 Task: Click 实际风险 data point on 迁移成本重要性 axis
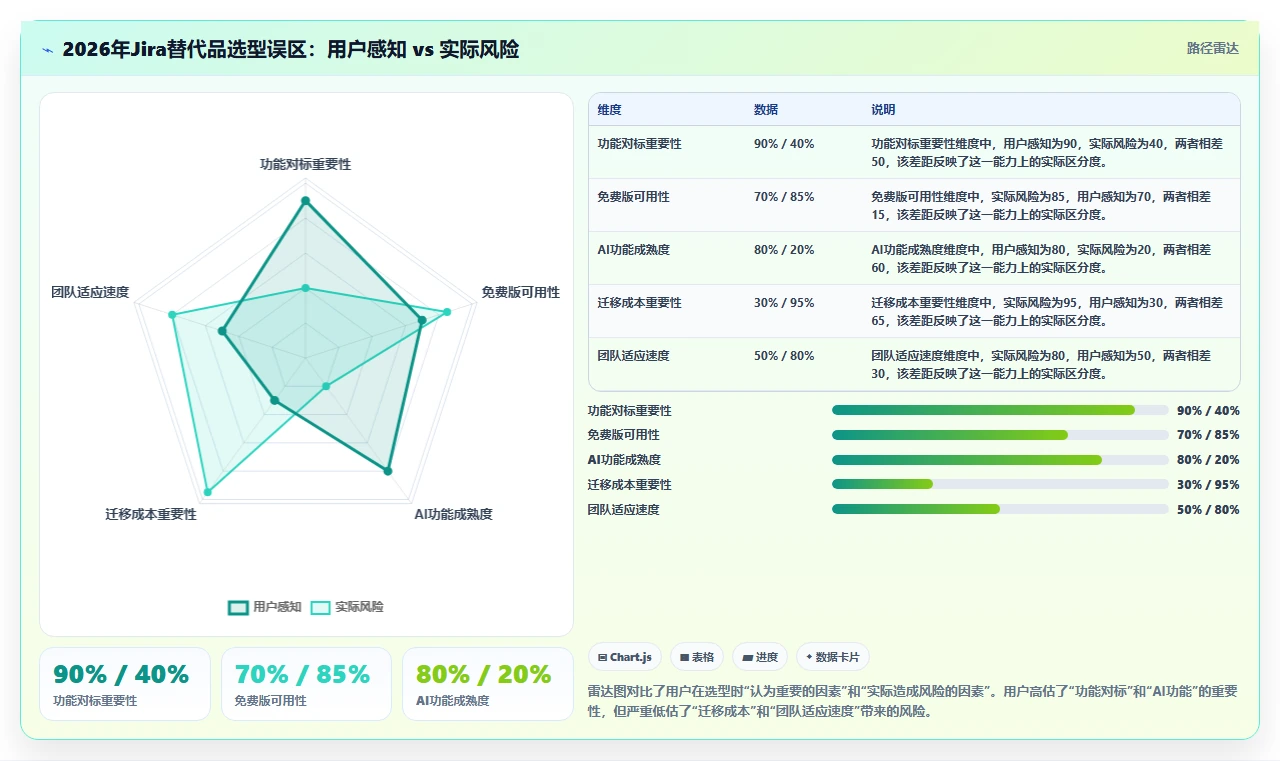[208, 492]
